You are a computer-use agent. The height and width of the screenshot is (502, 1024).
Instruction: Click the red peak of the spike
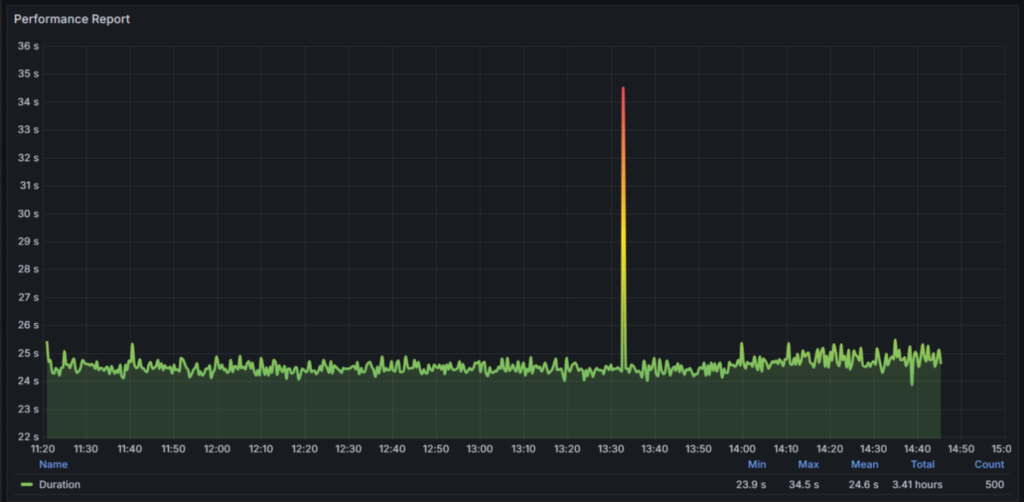coord(623,92)
